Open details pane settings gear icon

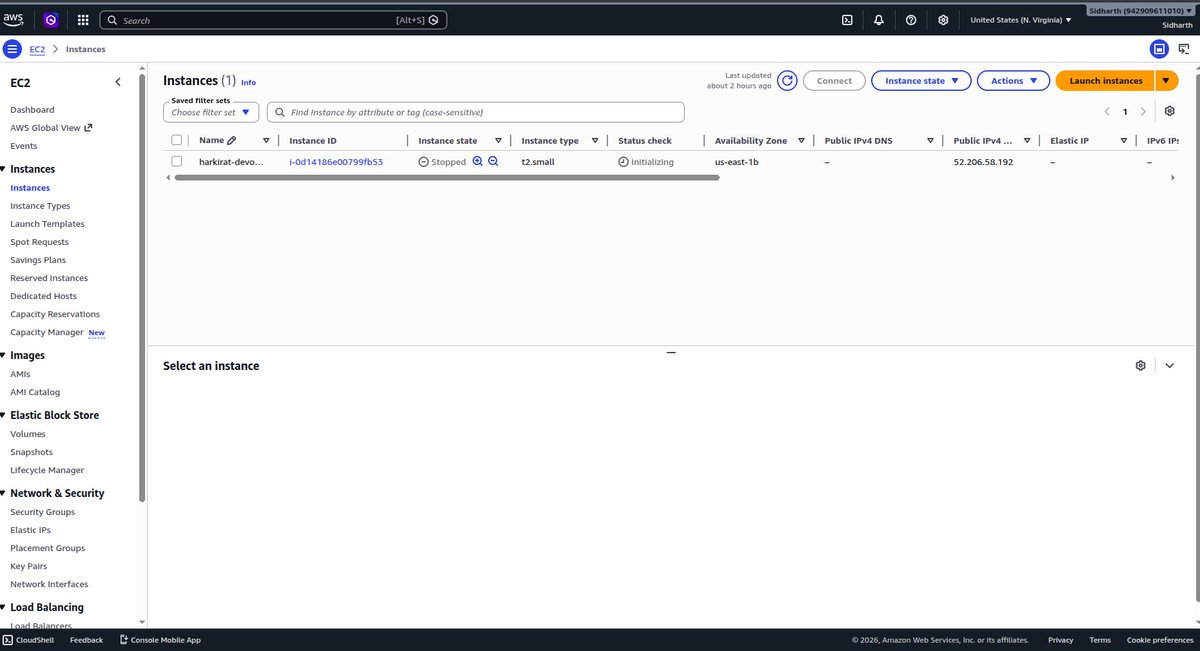coord(1141,366)
